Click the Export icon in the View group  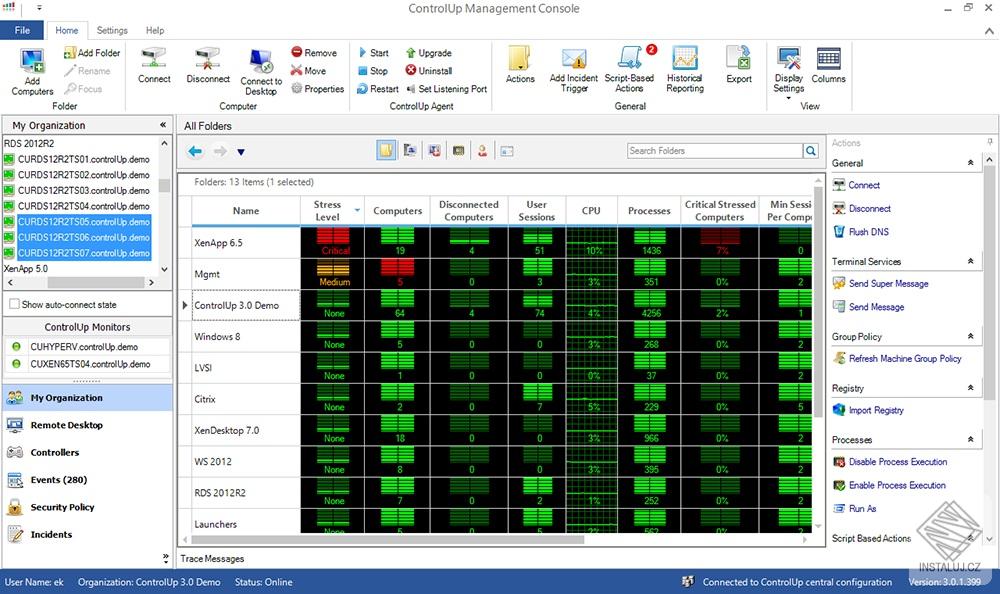coord(738,66)
